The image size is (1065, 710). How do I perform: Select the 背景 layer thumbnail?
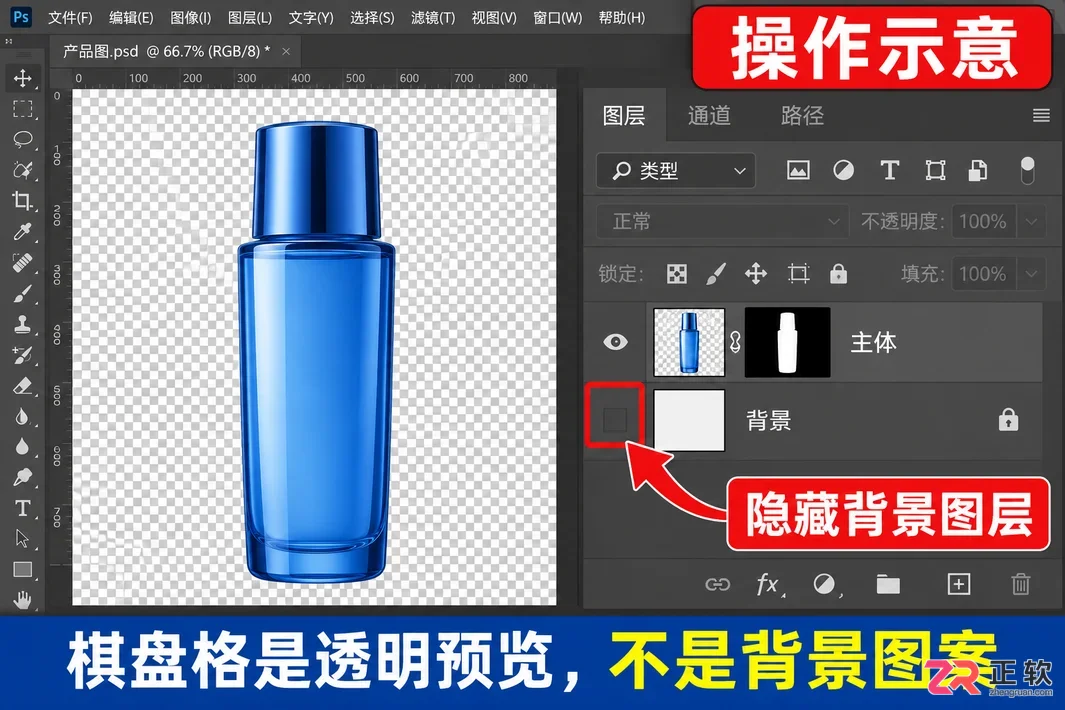(689, 420)
